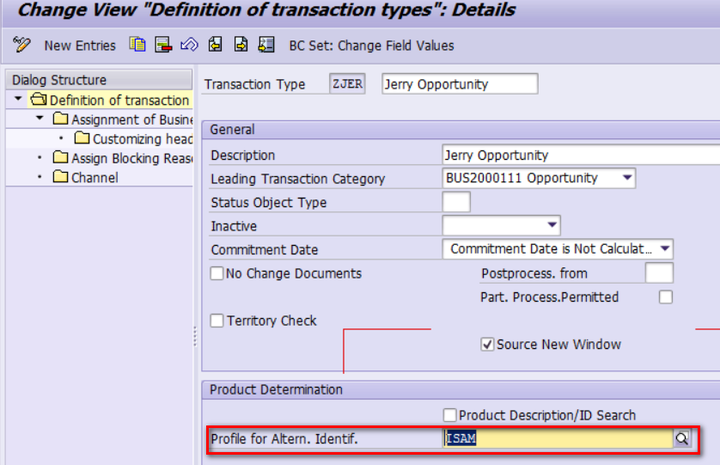Click the Display/Change pencil toggle icon
The height and width of the screenshot is (465, 720).
click(x=21, y=45)
